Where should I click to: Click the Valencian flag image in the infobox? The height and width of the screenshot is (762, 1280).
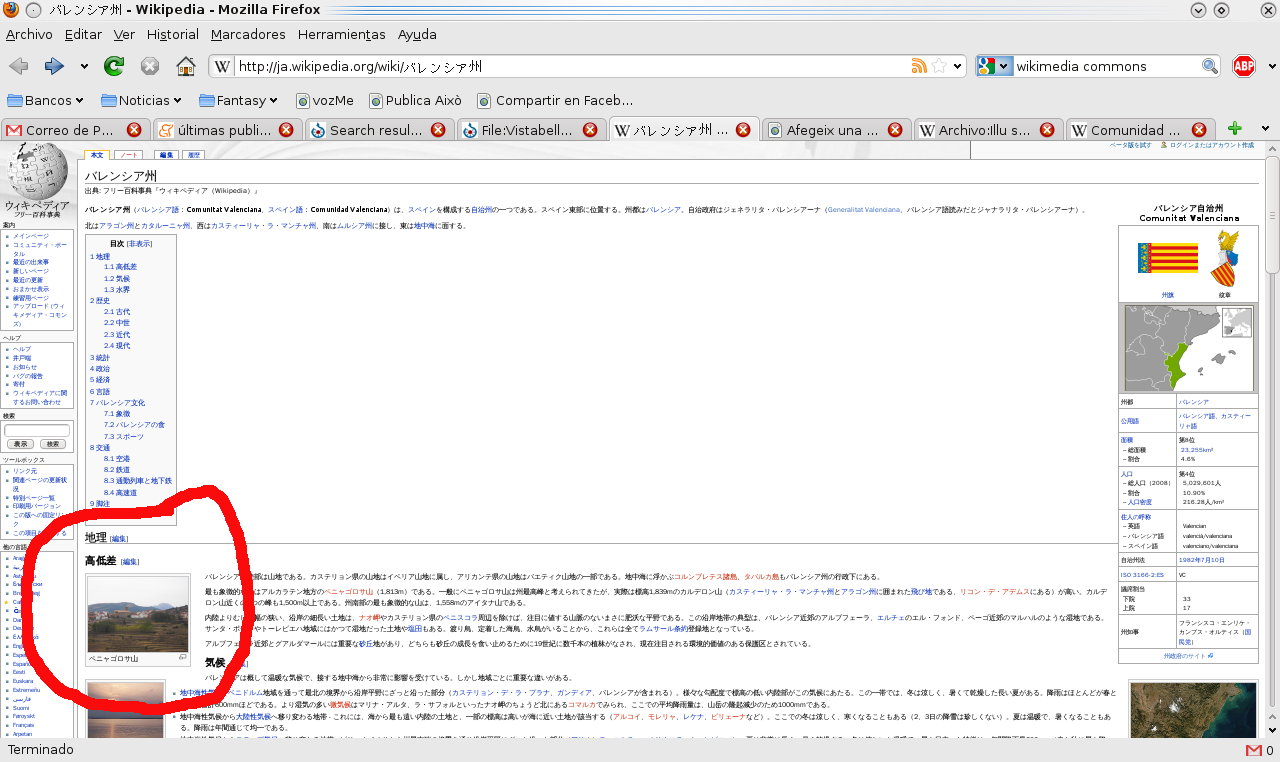coord(1167,258)
